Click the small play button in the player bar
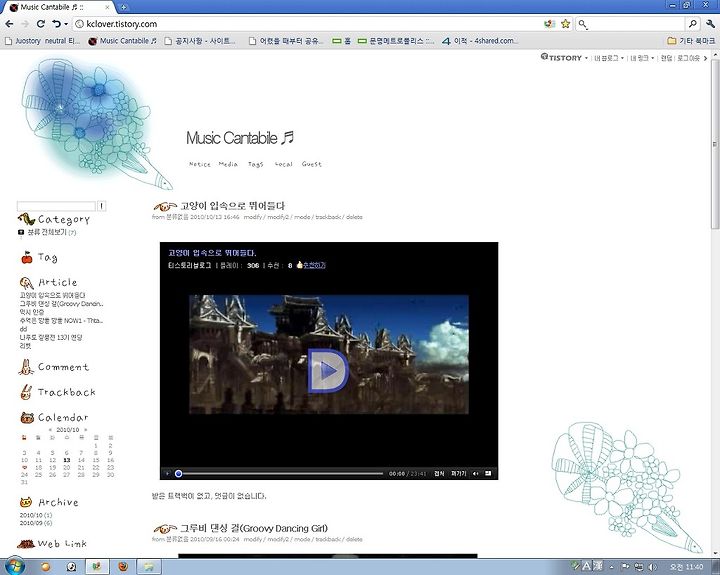This screenshot has width=720, height=575. pos(168,474)
